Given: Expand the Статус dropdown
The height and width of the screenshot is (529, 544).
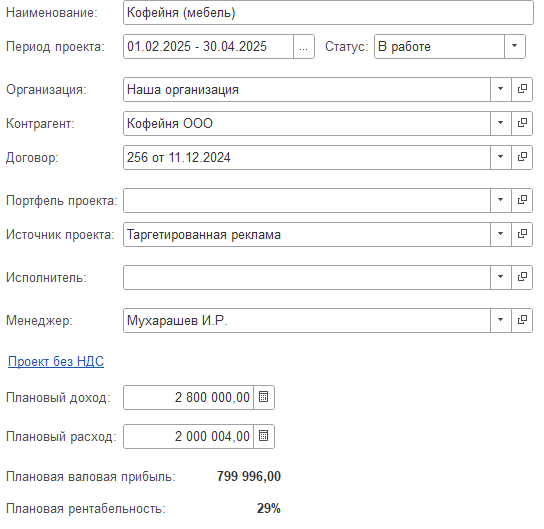Looking at the screenshot, I should 515,46.
